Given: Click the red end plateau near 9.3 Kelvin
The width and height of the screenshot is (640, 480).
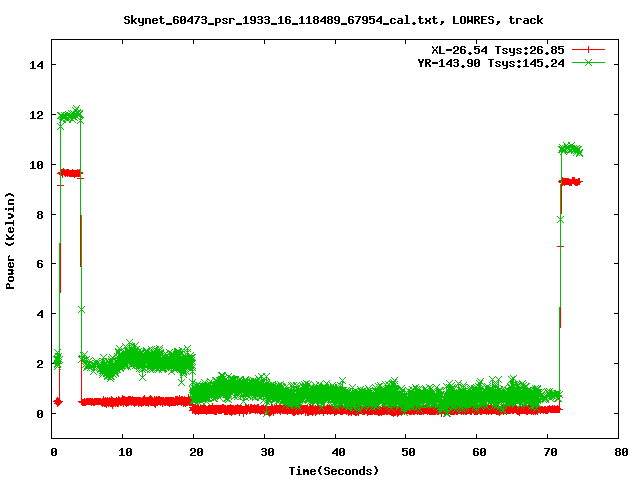Looking at the screenshot, I should click(570, 181).
